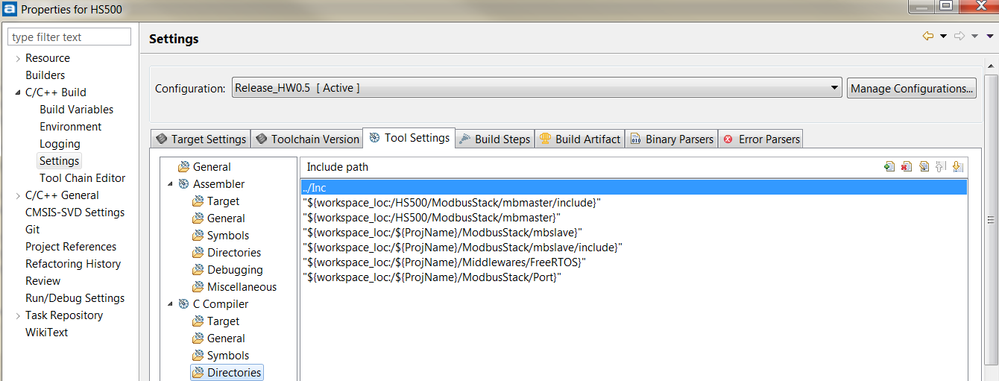Open Project References page
This screenshot has height=381, width=999.
pyautogui.click(x=71, y=247)
